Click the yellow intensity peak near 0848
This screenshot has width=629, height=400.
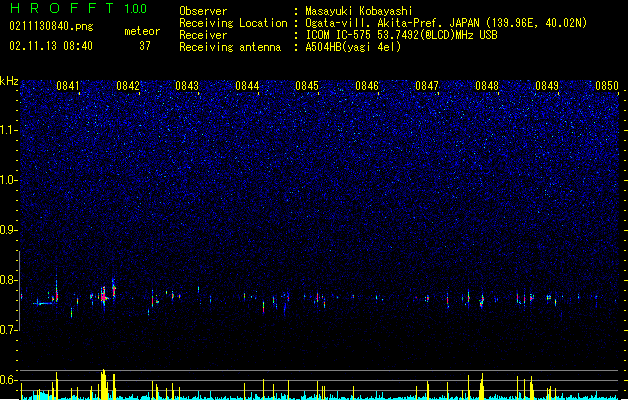click(482, 386)
